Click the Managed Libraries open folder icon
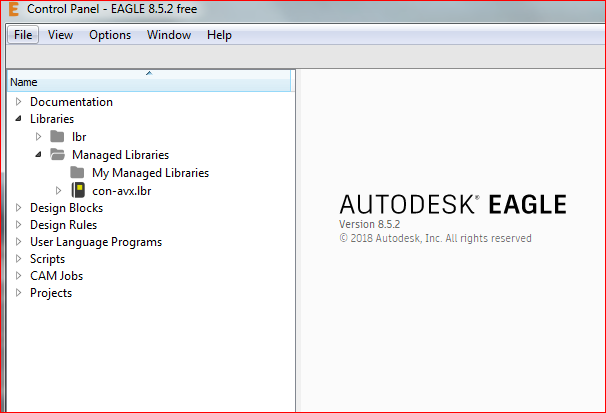This screenshot has width=606, height=413. click(x=58, y=155)
